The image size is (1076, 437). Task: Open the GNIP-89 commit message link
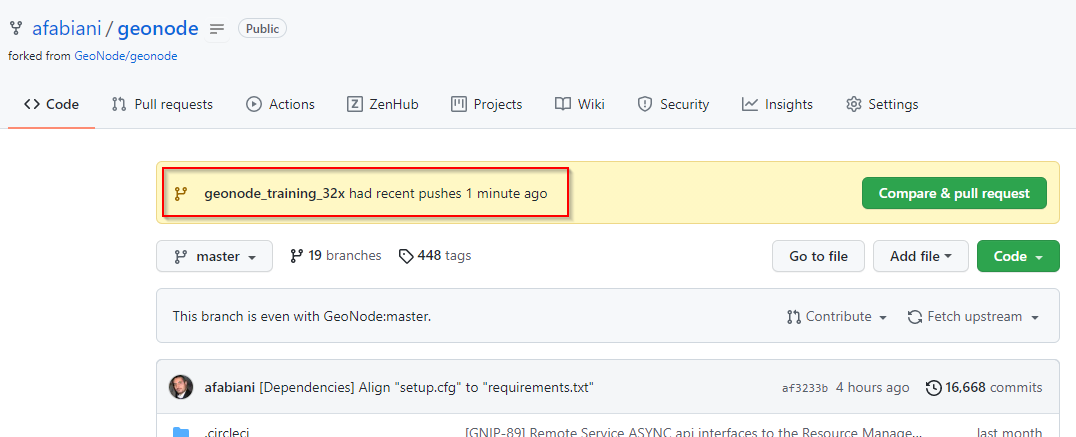click(693, 432)
